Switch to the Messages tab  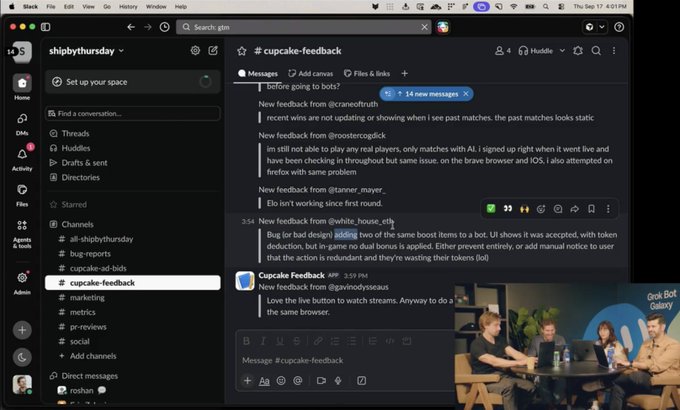click(x=258, y=73)
